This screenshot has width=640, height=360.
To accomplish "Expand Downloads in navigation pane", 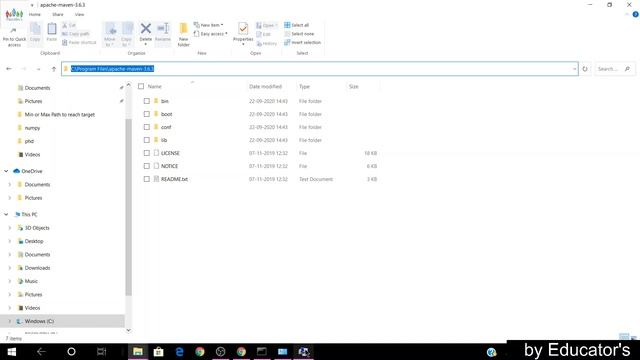I will [x=10, y=268].
